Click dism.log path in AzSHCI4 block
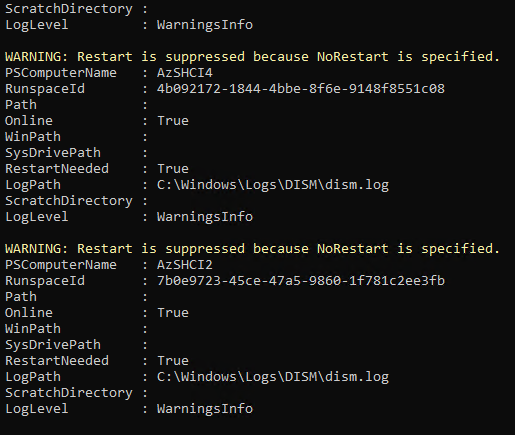This screenshot has height=435, width=515. click(x=273, y=185)
